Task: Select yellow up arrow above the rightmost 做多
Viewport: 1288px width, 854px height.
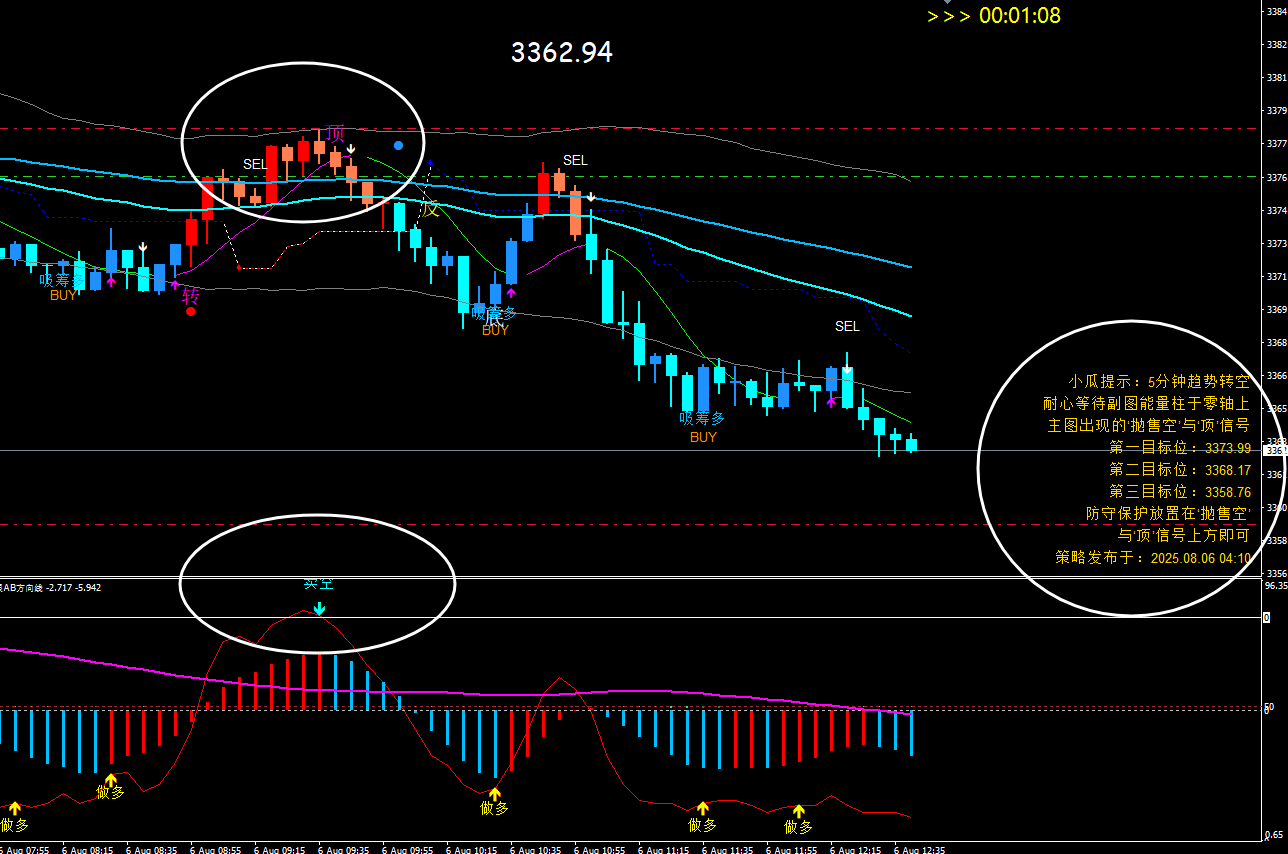Action: (x=798, y=810)
